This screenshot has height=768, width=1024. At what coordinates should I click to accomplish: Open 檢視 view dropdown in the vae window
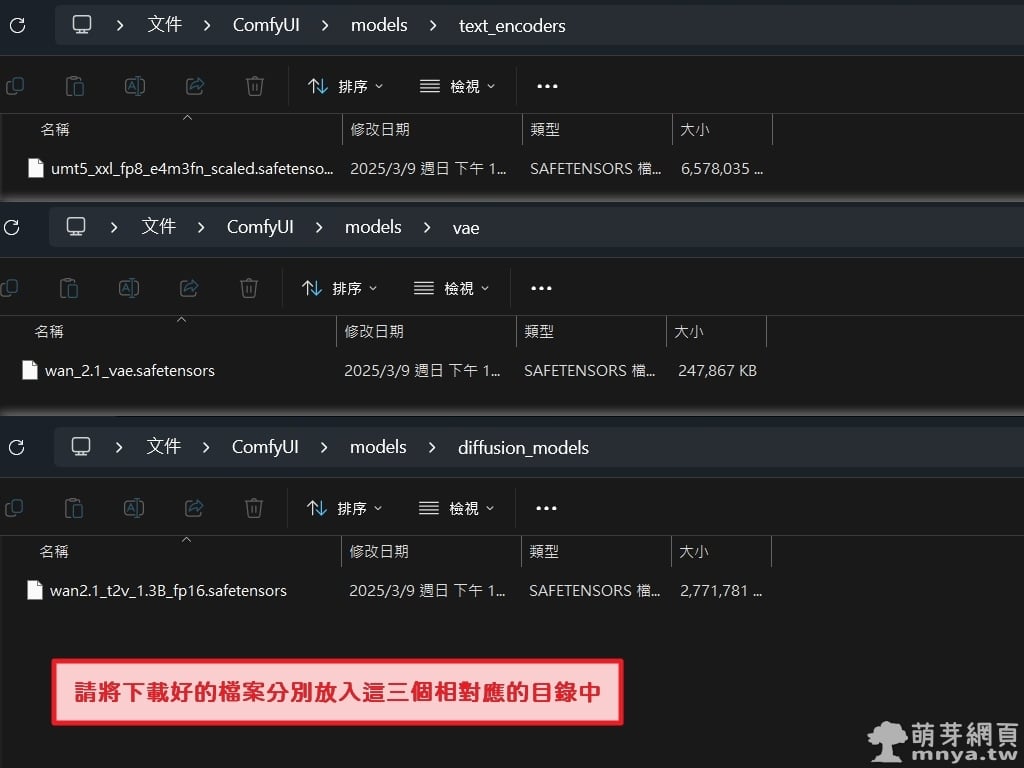(453, 288)
